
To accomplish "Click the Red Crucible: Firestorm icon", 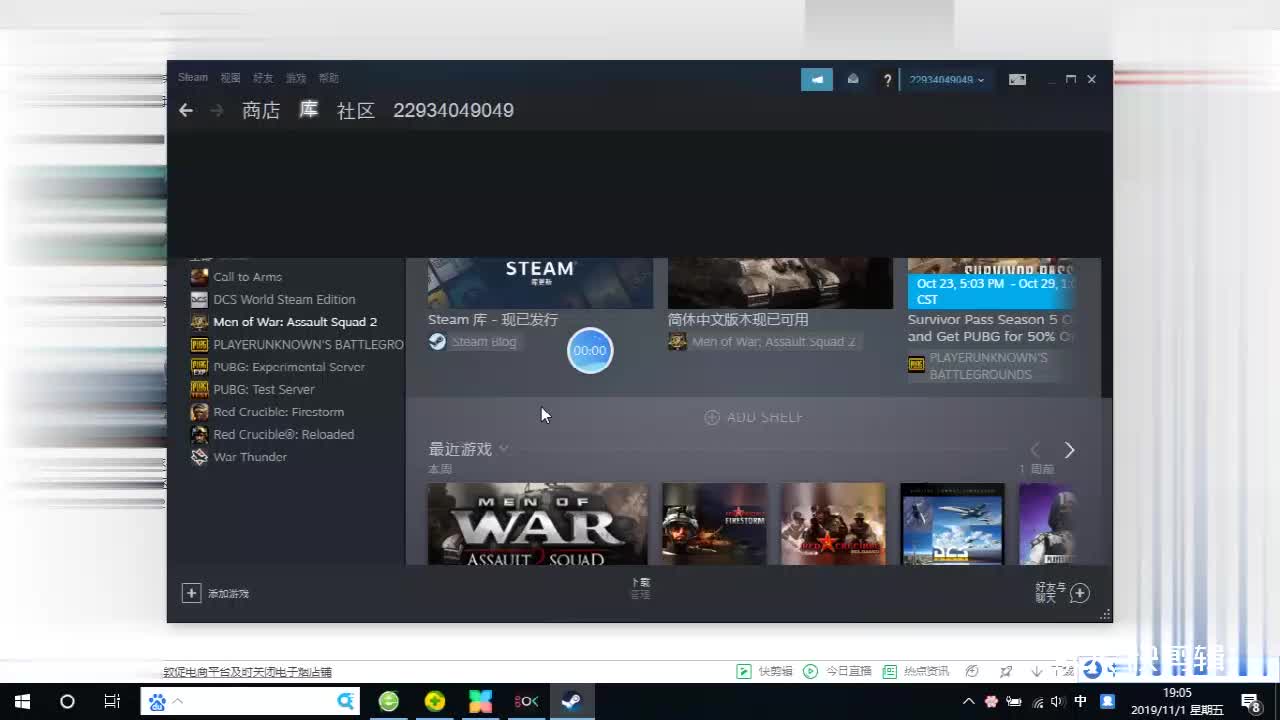I will [x=199, y=412].
